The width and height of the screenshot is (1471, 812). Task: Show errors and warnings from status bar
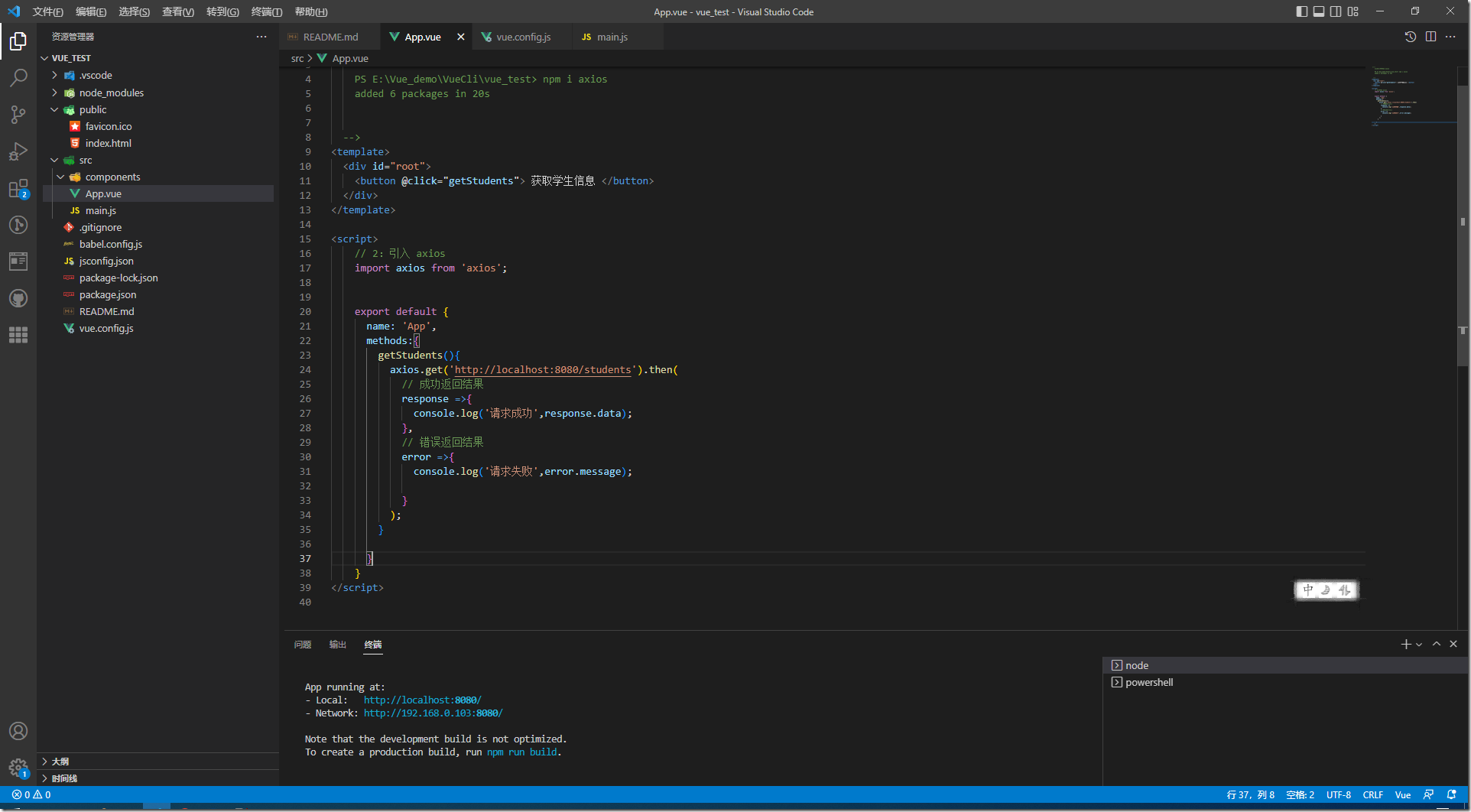[31, 795]
